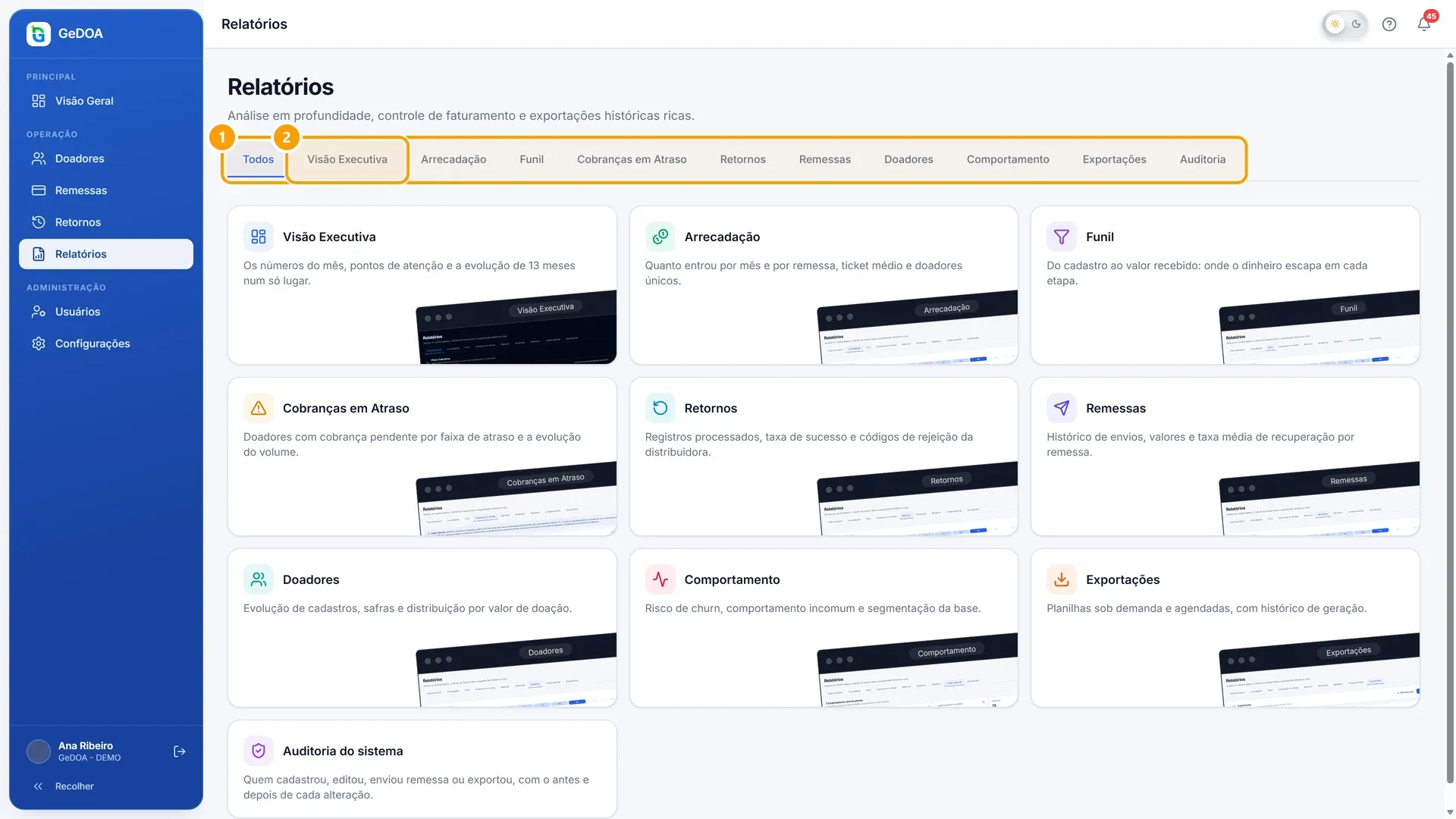Select the Arrecadação tab
This screenshot has width=1456, height=819.
[x=453, y=159]
